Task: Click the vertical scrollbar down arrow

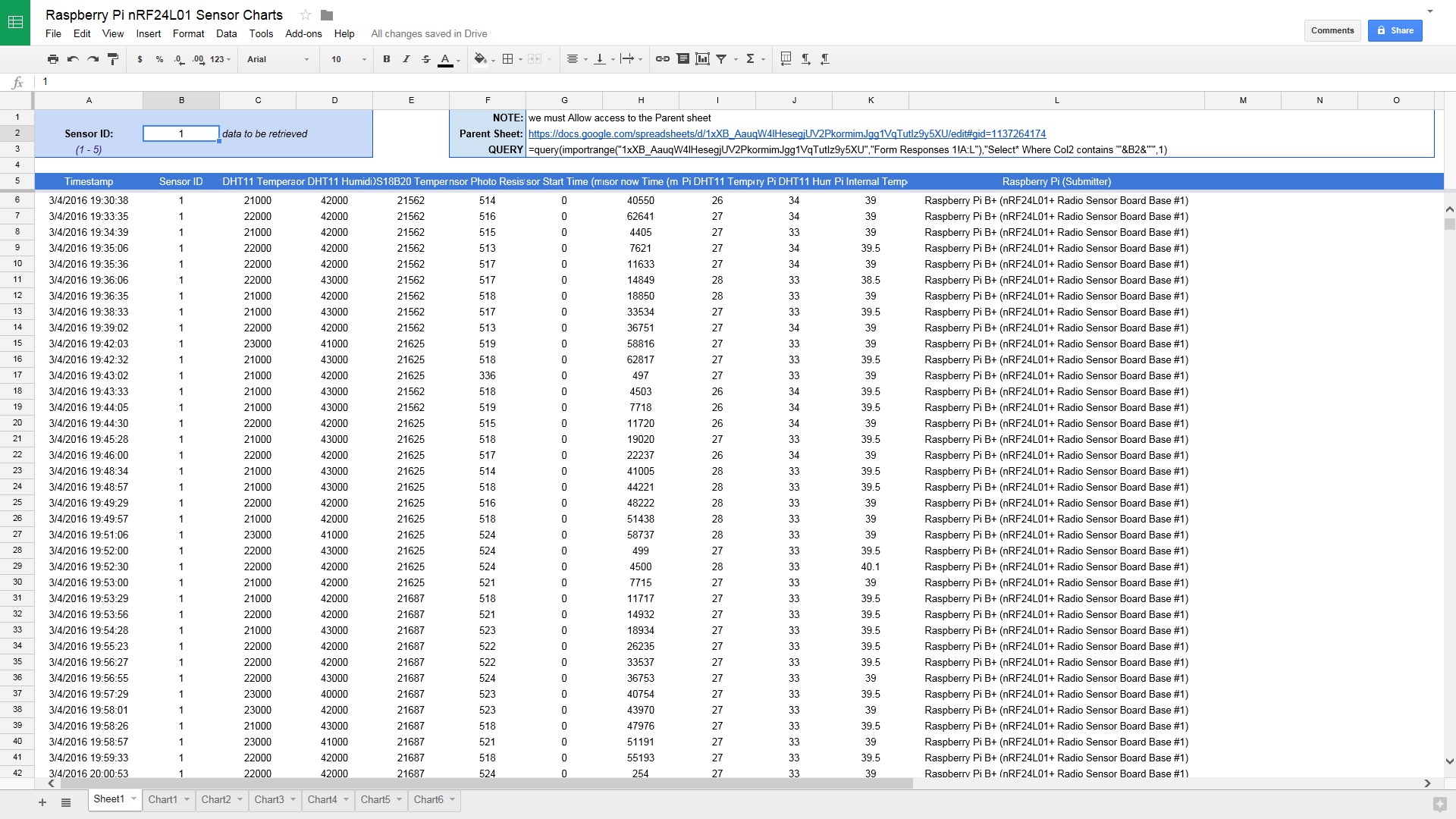Action: tap(1449, 761)
